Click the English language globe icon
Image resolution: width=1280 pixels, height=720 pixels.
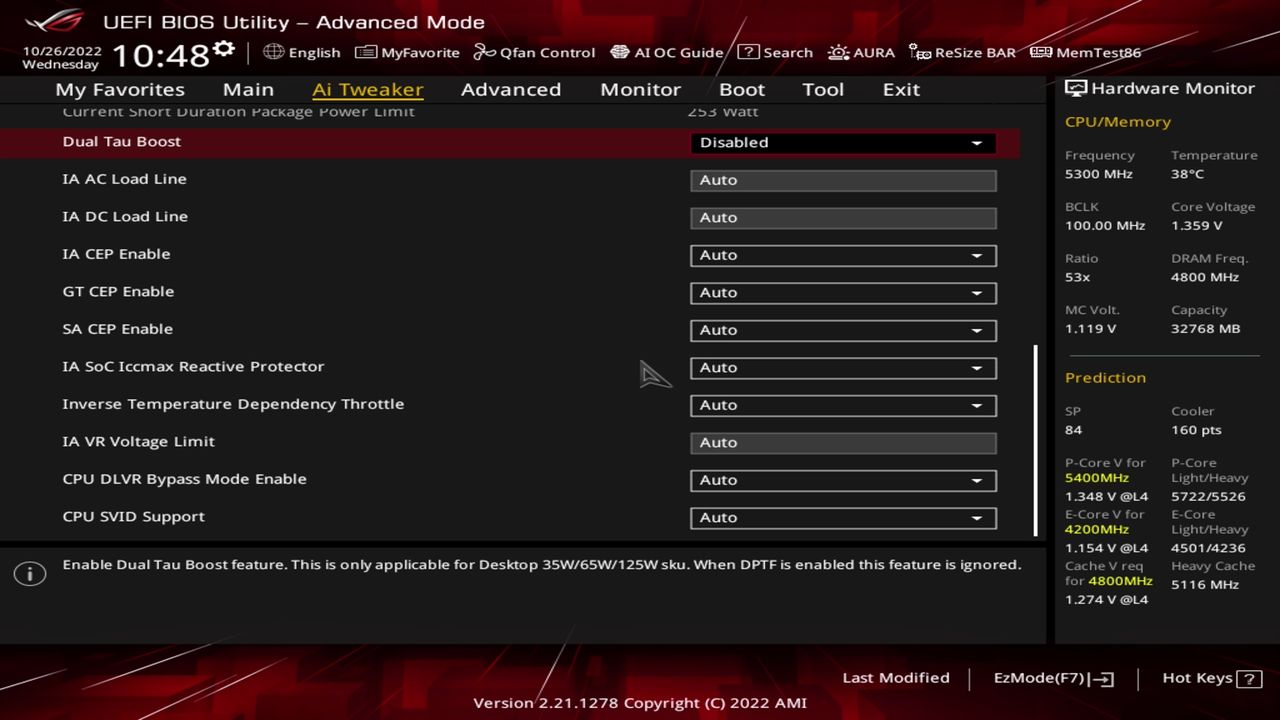click(274, 52)
